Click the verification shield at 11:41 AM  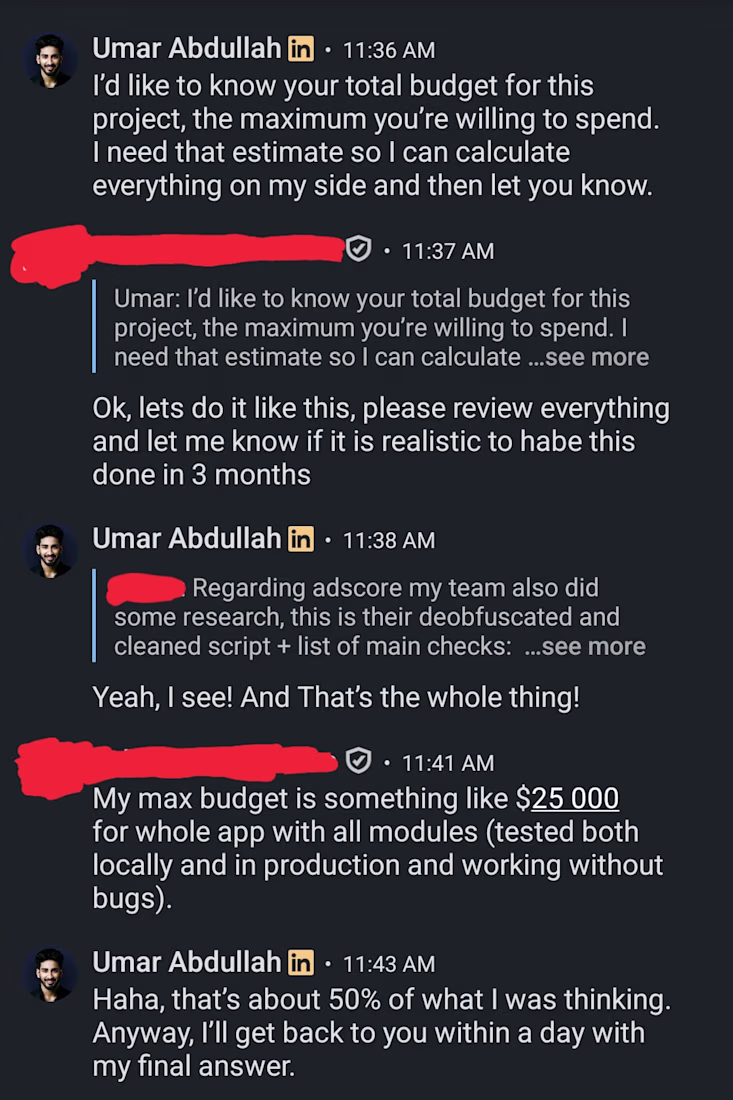359,762
